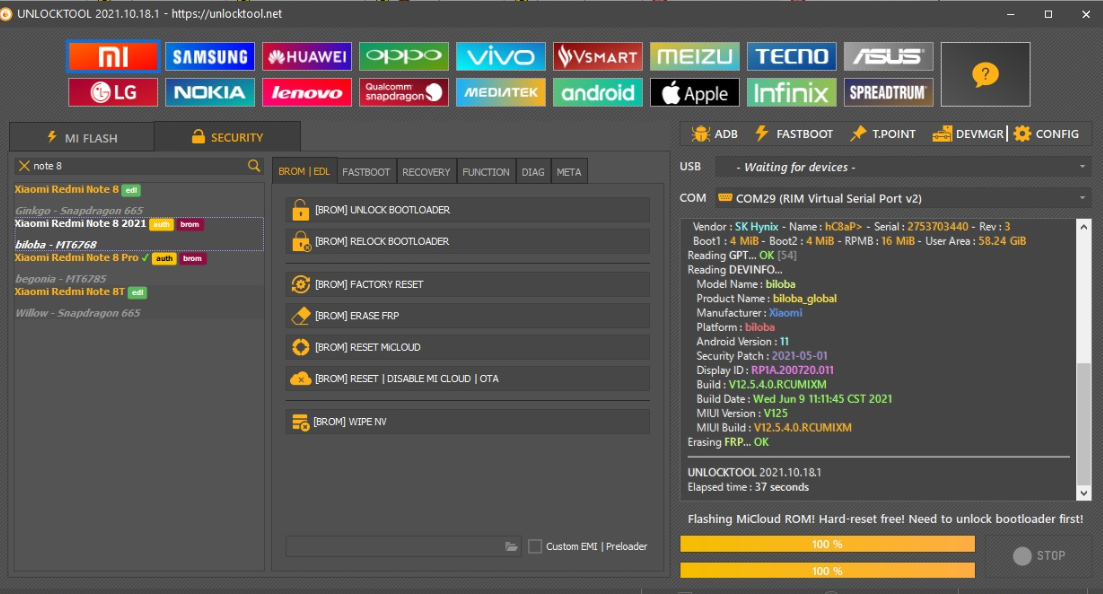
Task: Select the Infinix brand logo
Action: coord(792,92)
